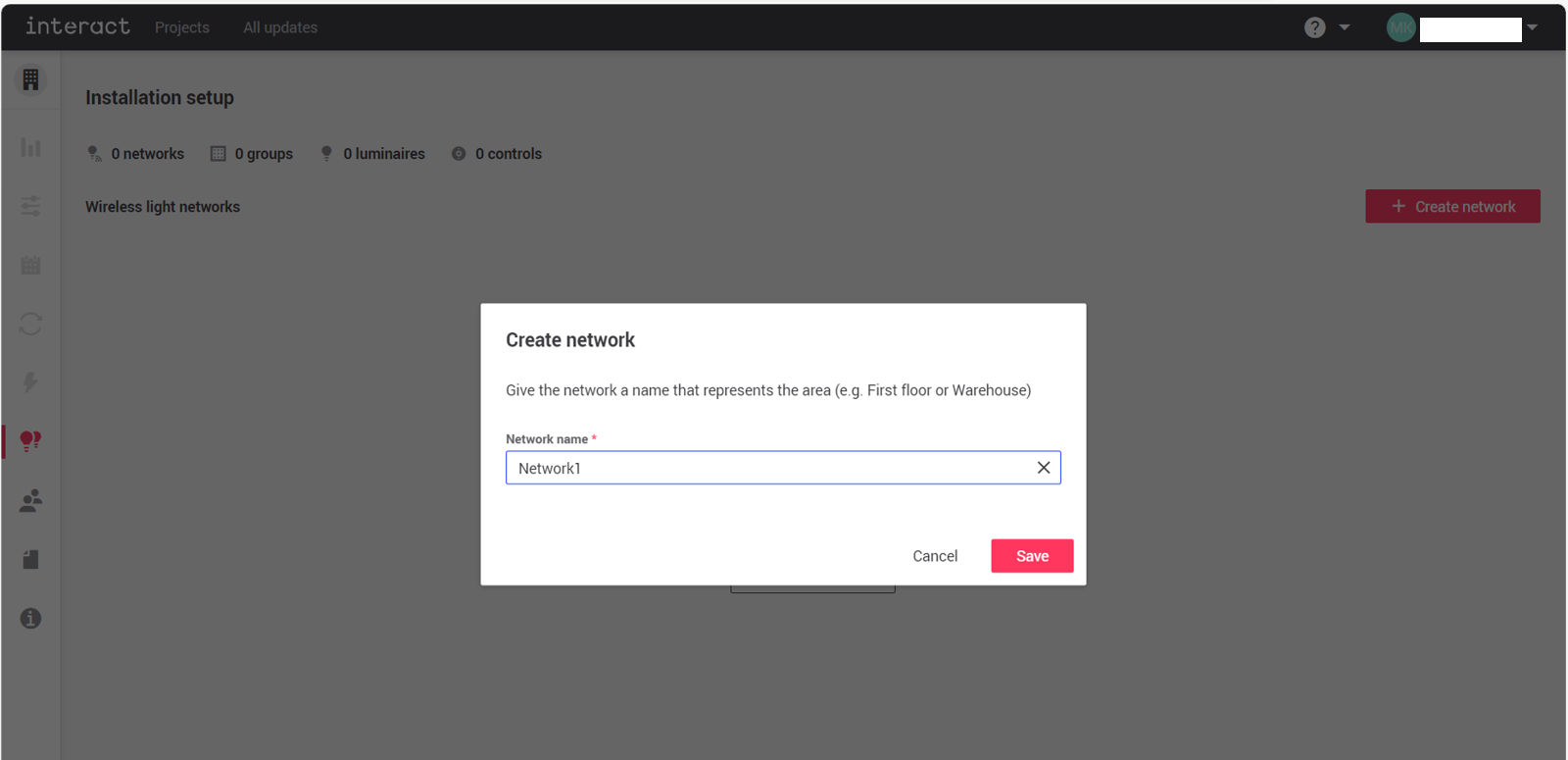Click the interact logo

pyautogui.click(x=77, y=26)
